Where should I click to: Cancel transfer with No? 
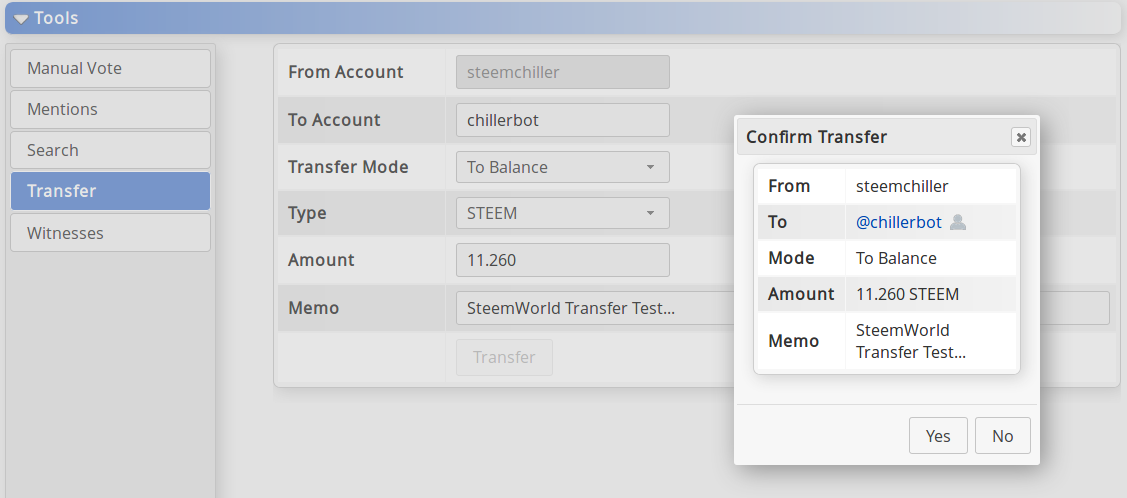pyautogui.click(x=1003, y=435)
